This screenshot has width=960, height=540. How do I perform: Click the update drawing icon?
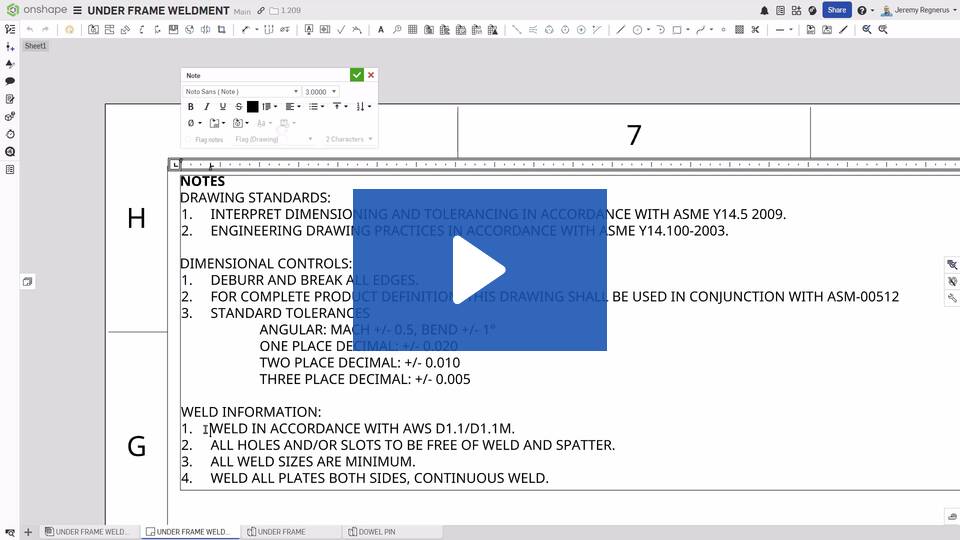click(x=69, y=29)
